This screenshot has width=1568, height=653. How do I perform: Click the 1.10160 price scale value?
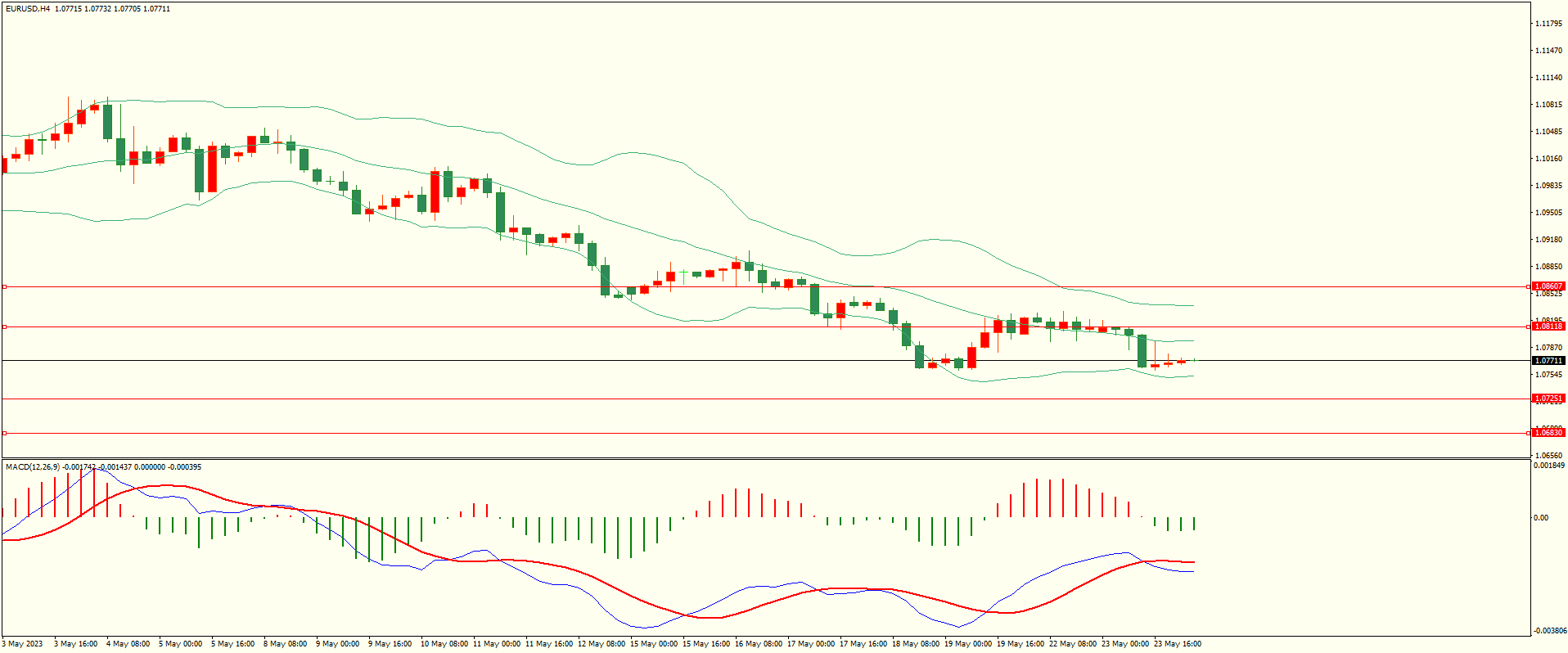(x=1549, y=158)
